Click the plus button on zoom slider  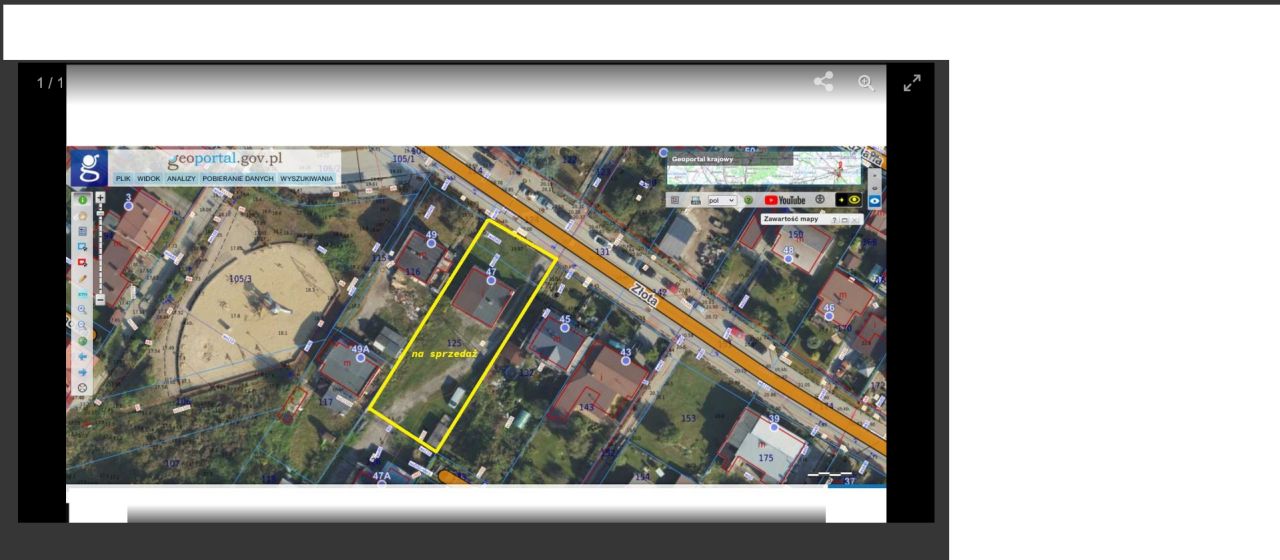[x=100, y=198]
